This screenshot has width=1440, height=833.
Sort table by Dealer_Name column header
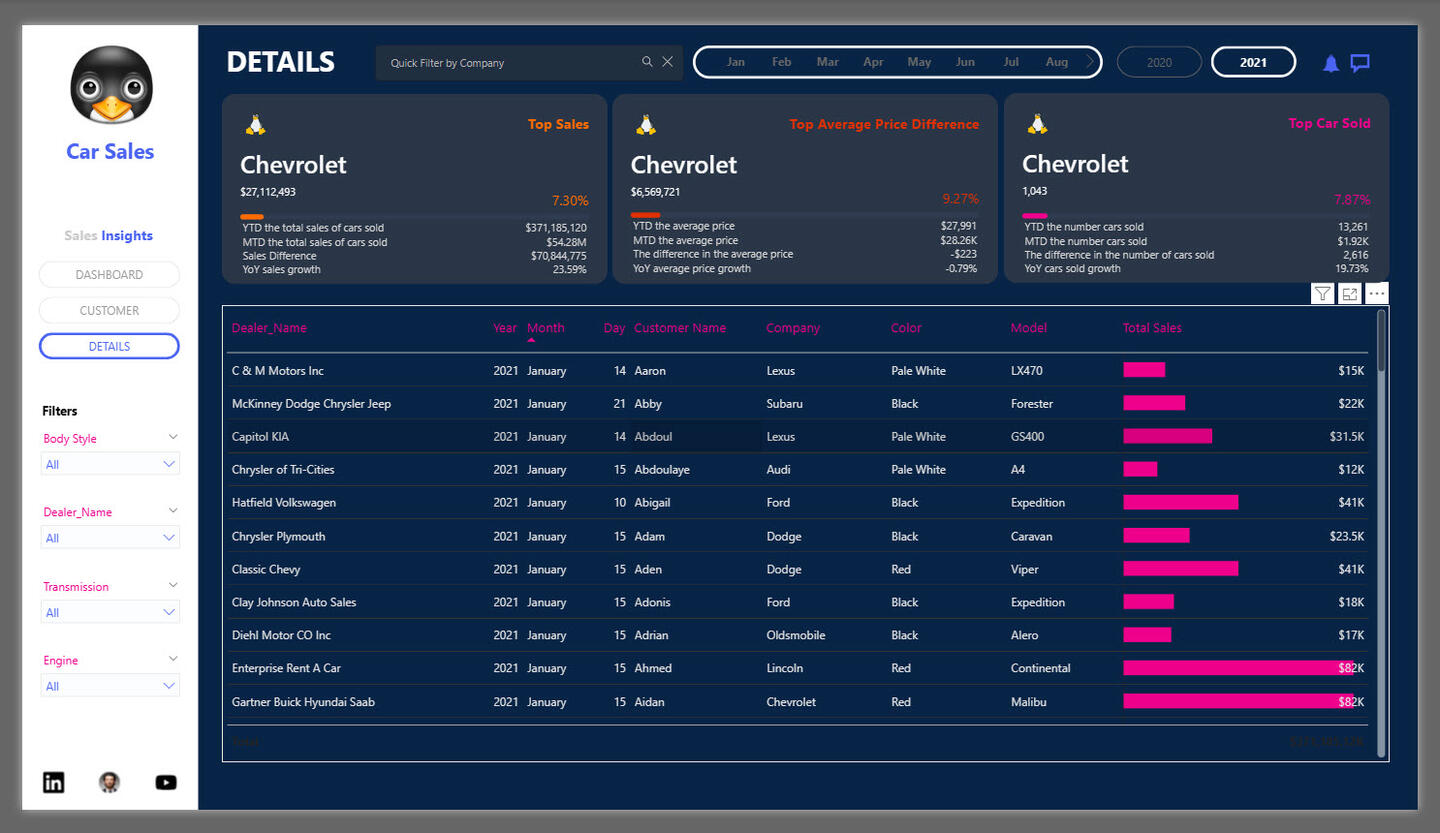[x=269, y=328]
